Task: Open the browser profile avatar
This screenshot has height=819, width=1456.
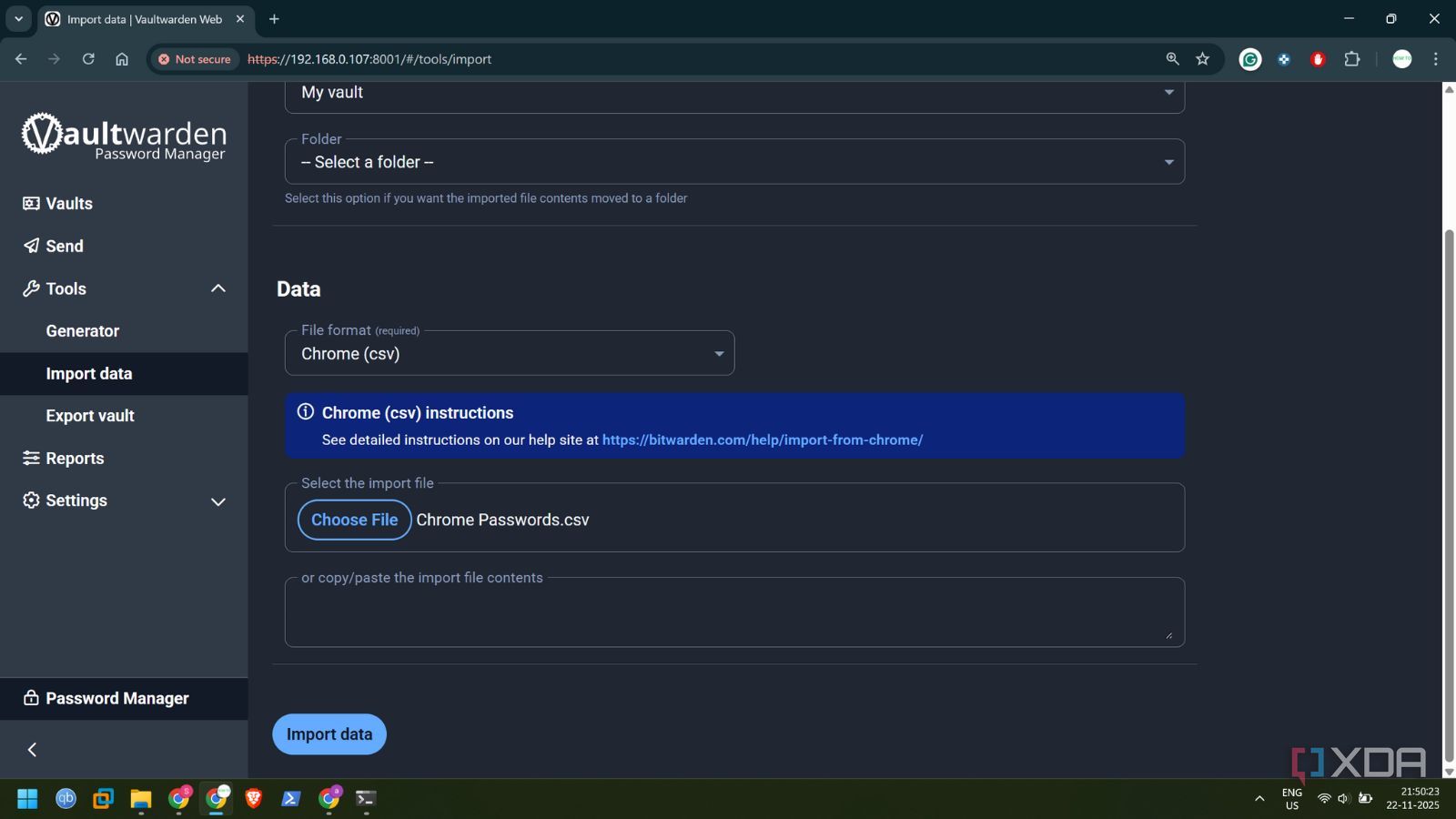Action: click(x=1402, y=59)
